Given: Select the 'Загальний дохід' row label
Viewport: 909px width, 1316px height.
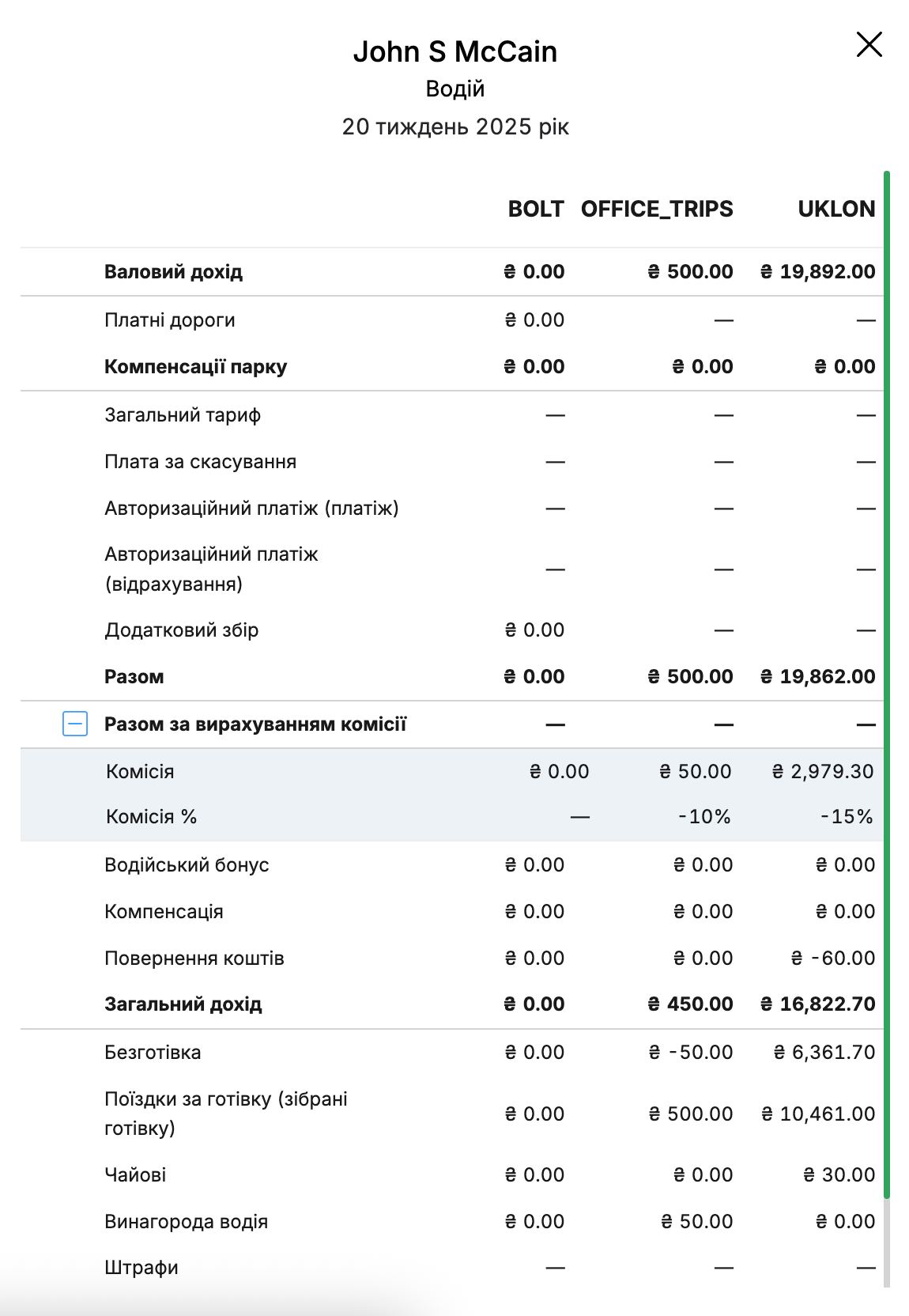Looking at the screenshot, I should [183, 1004].
